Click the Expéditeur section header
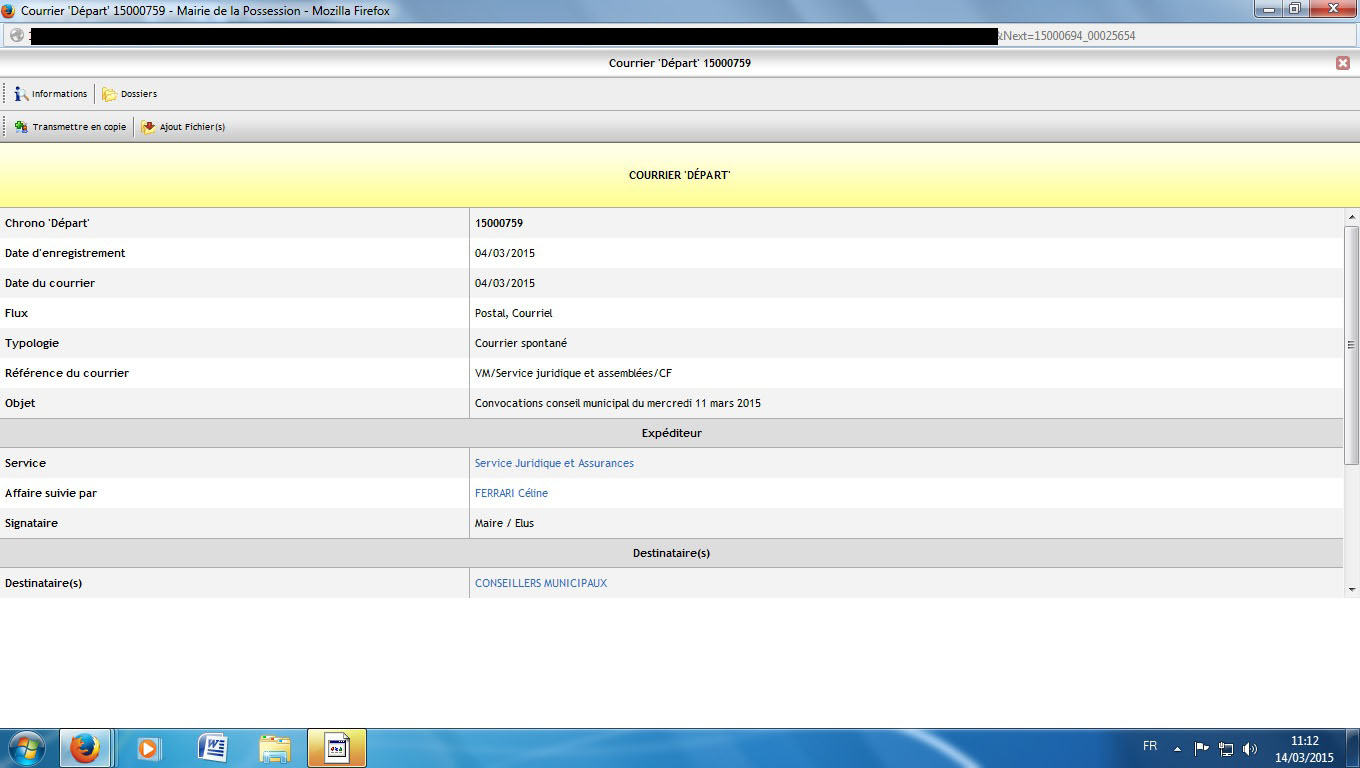Viewport: 1360px width, 768px height. tap(672, 433)
